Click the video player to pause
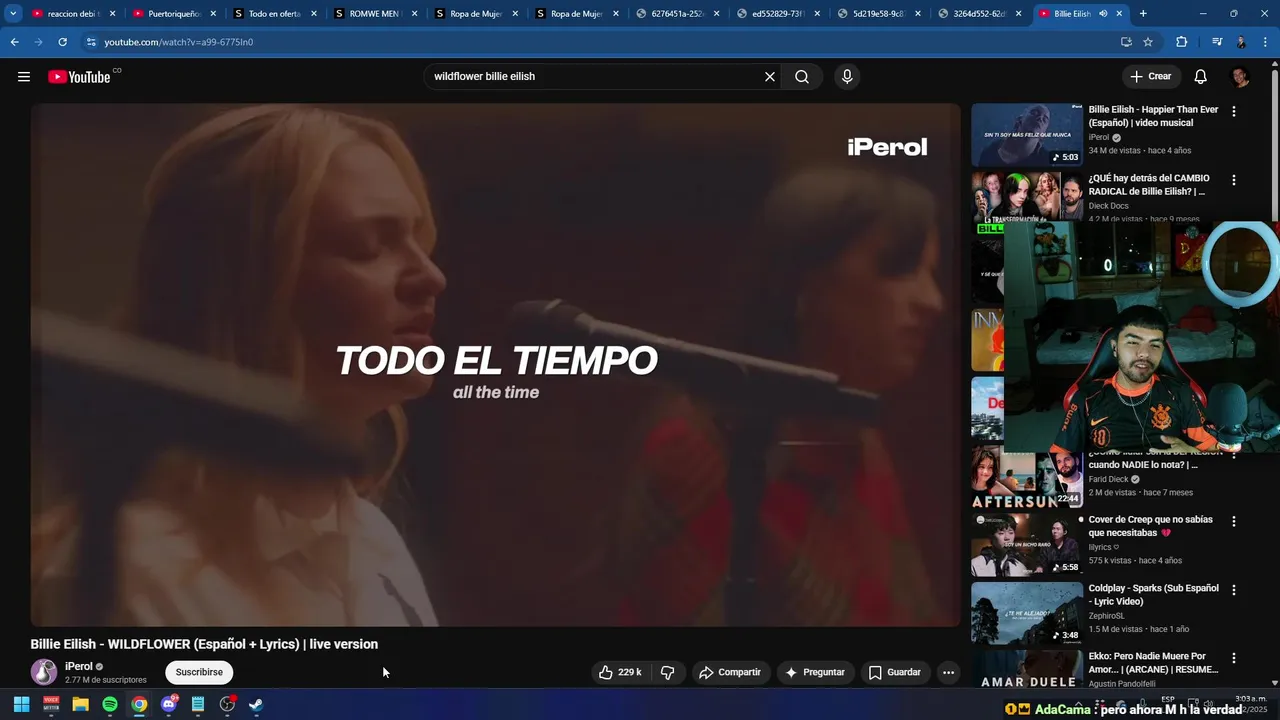The width and height of the screenshot is (1280, 720). (x=495, y=365)
